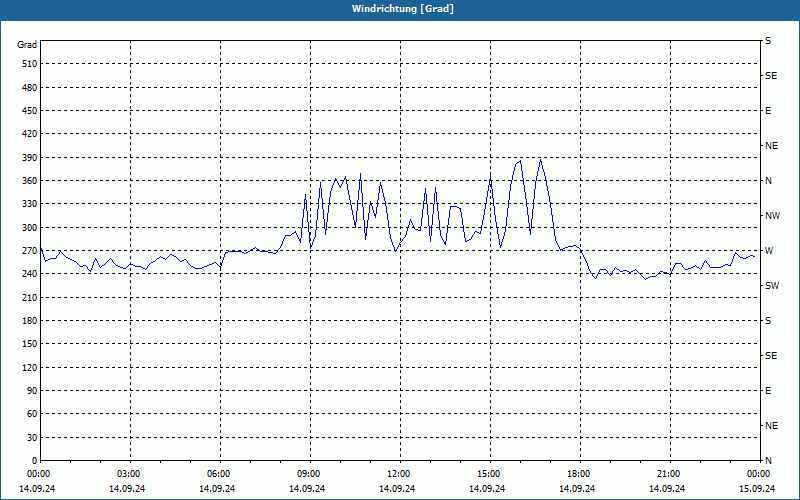Click the y-axis value "270"
The width and height of the screenshot is (800, 500).
coord(30,251)
